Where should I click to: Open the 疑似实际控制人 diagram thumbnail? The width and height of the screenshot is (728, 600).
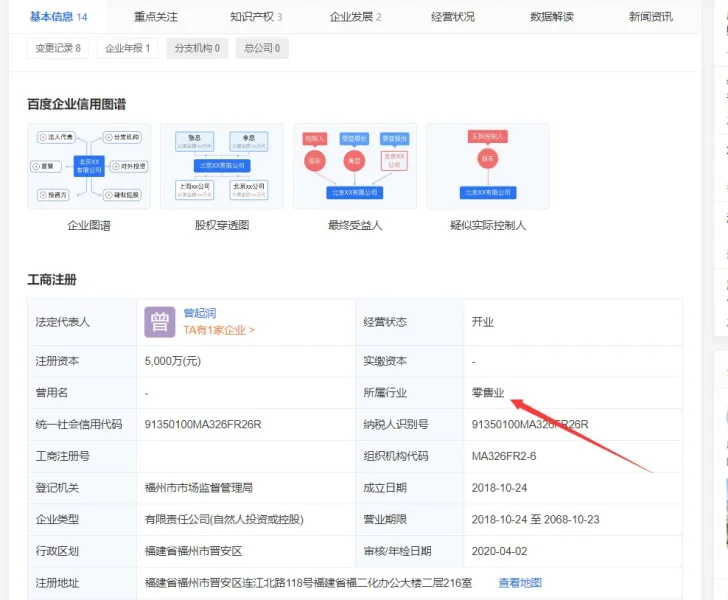click(x=488, y=166)
